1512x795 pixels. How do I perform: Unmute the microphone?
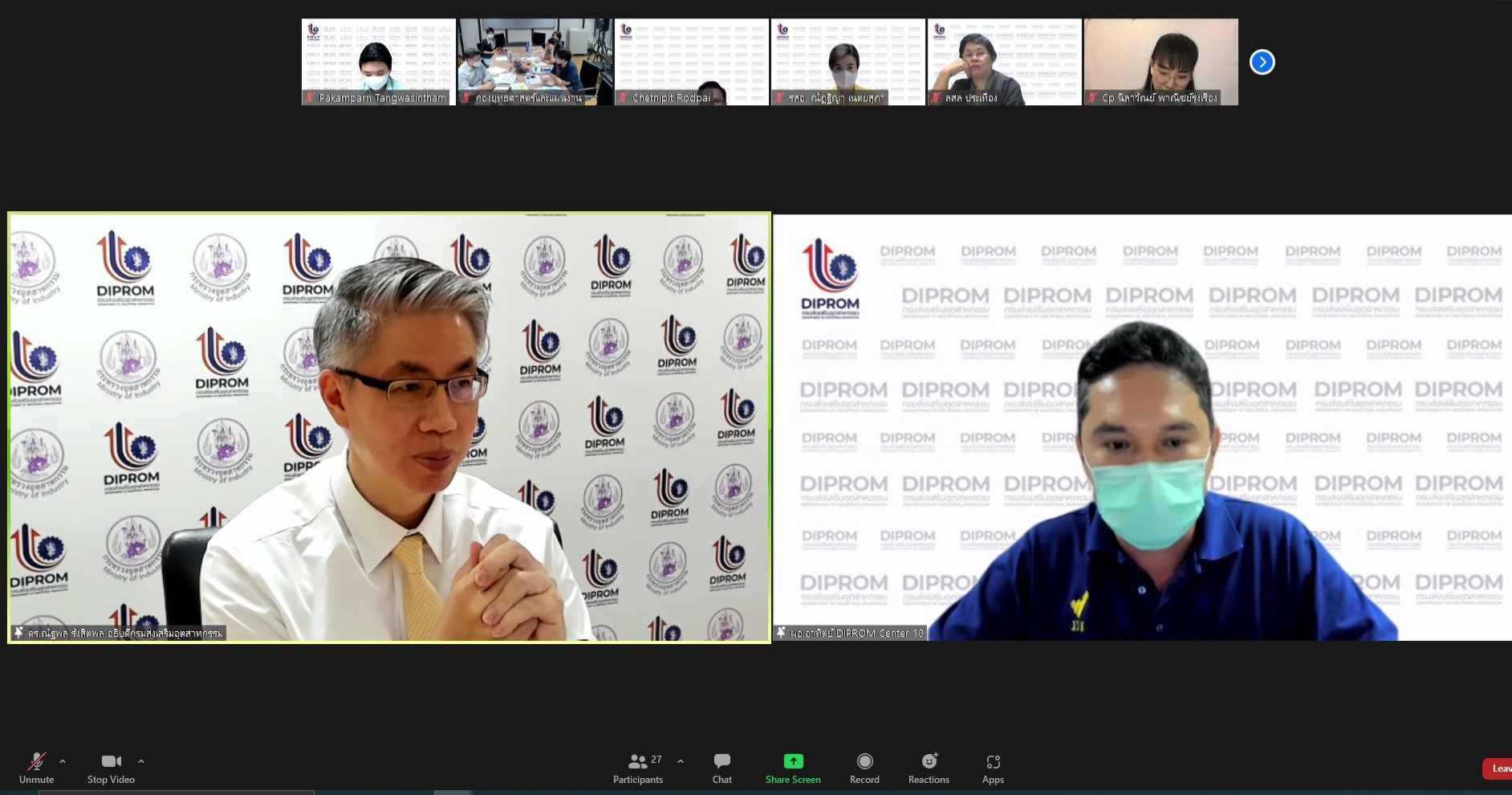[36, 768]
